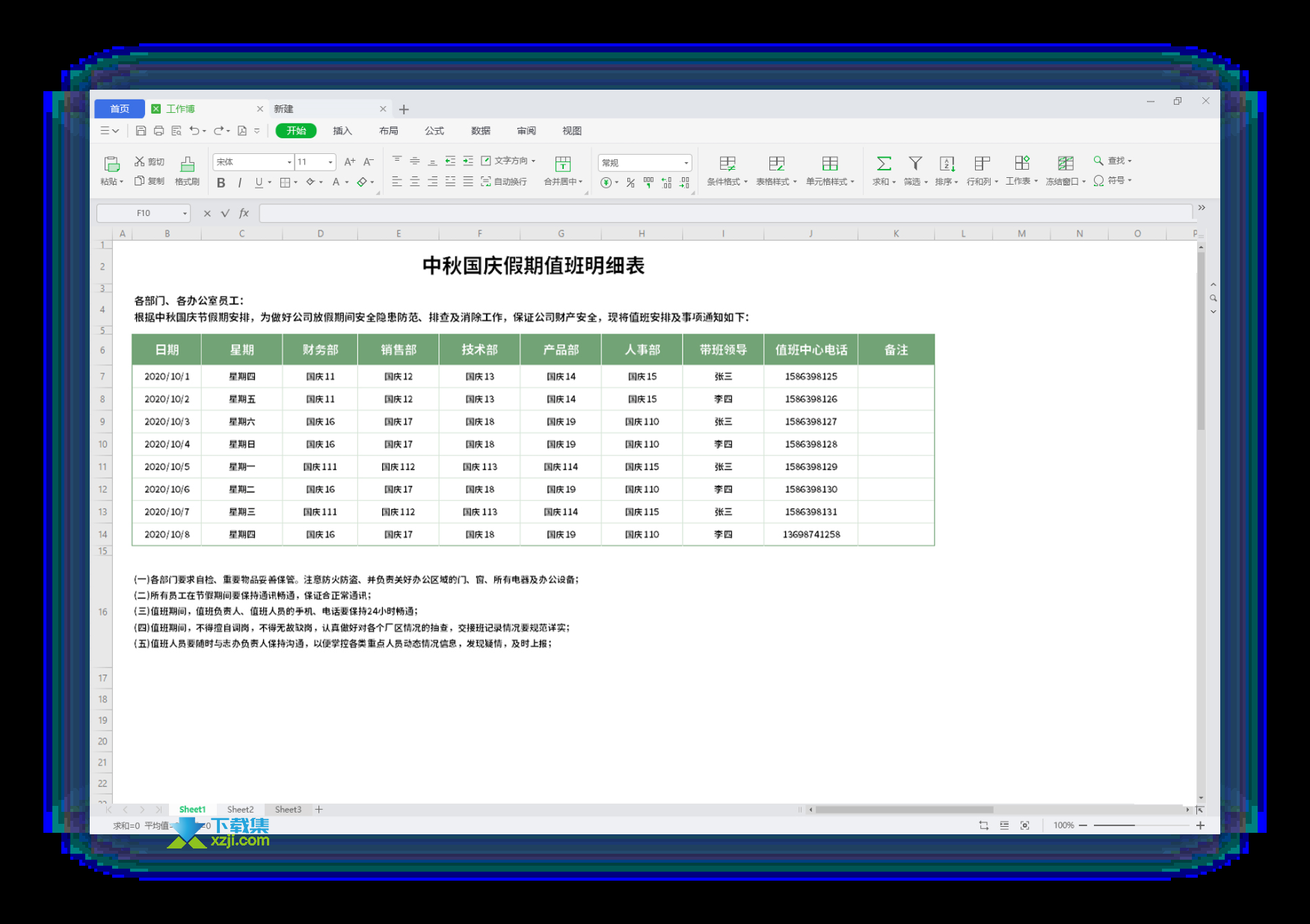Open the number format dropdown (常规)

(686, 162)
